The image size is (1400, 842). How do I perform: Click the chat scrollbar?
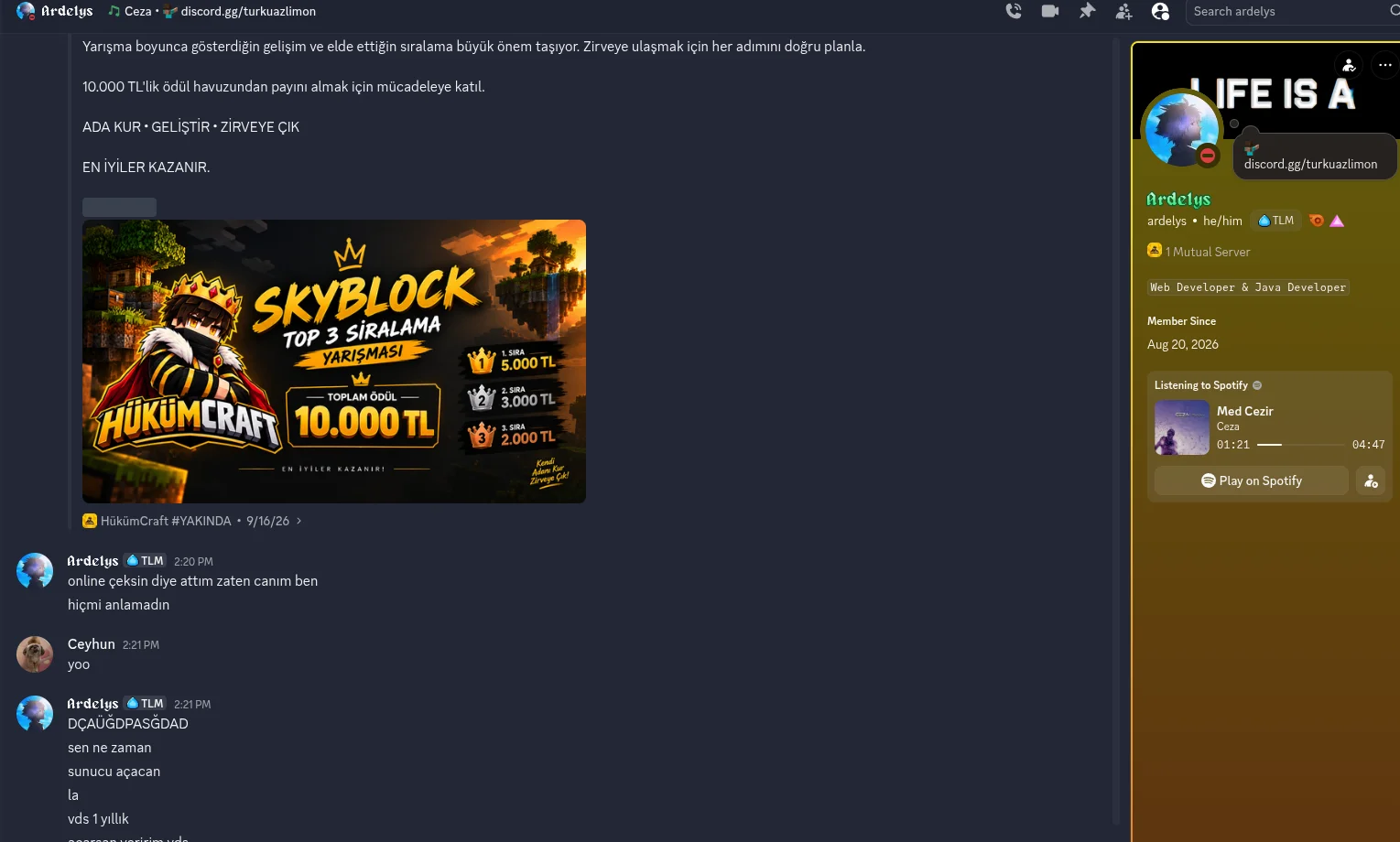(1116, 430)
